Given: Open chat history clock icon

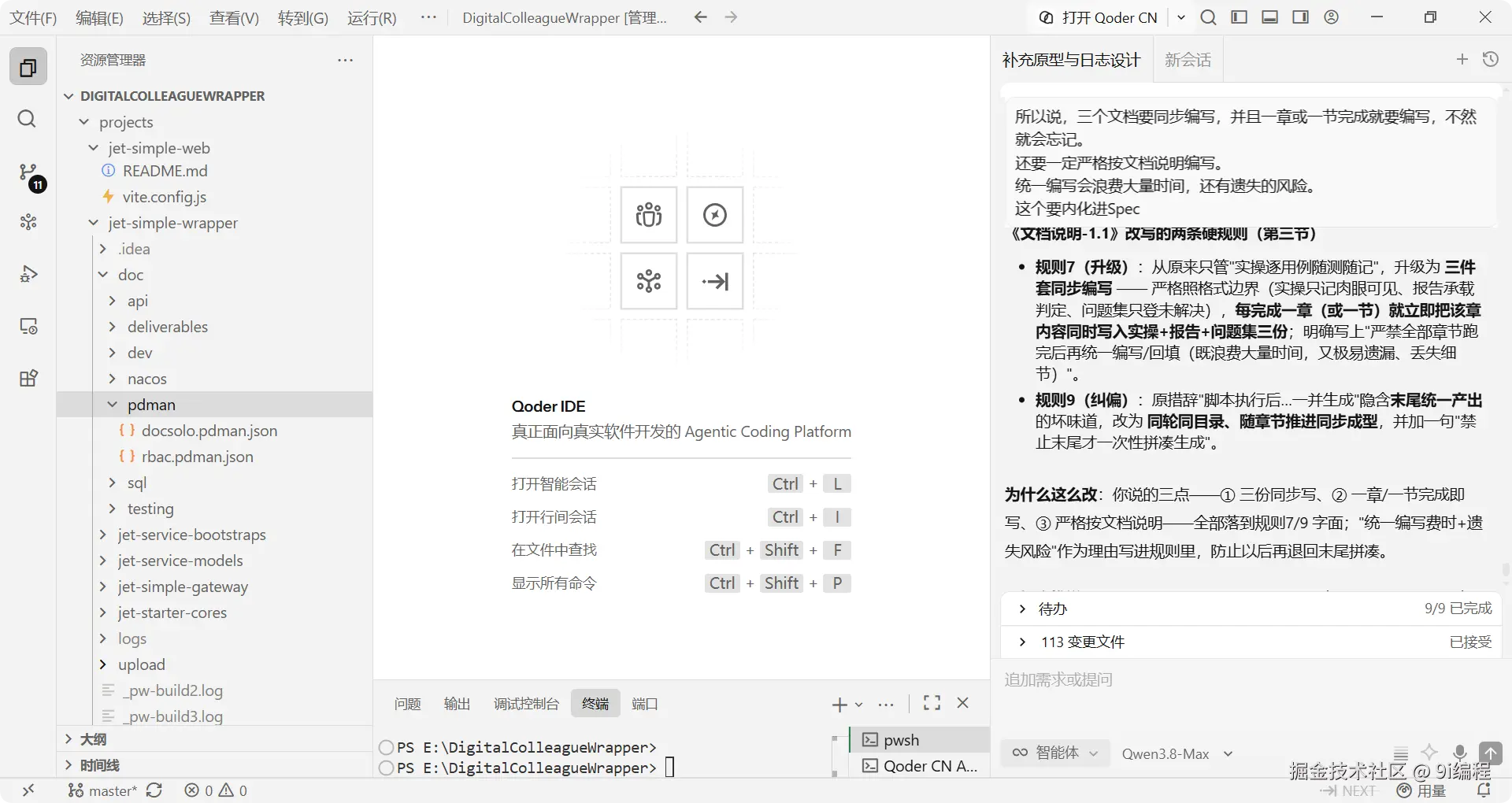Looking at the screenshot, I should [x=1490, y=59].
